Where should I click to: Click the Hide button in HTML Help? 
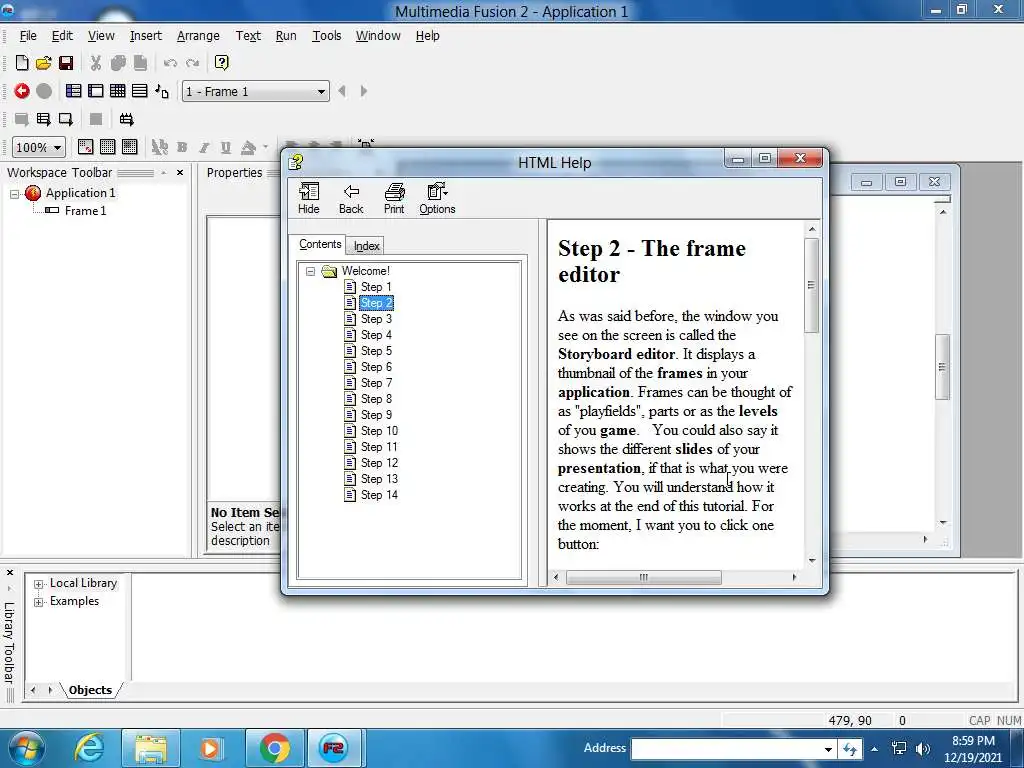(308, 199)
